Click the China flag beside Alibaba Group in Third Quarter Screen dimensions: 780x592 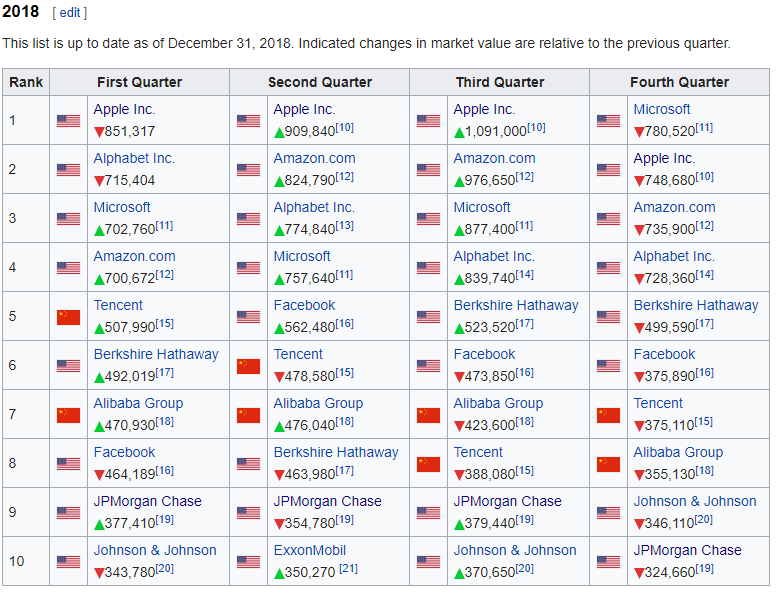(428, 415)
